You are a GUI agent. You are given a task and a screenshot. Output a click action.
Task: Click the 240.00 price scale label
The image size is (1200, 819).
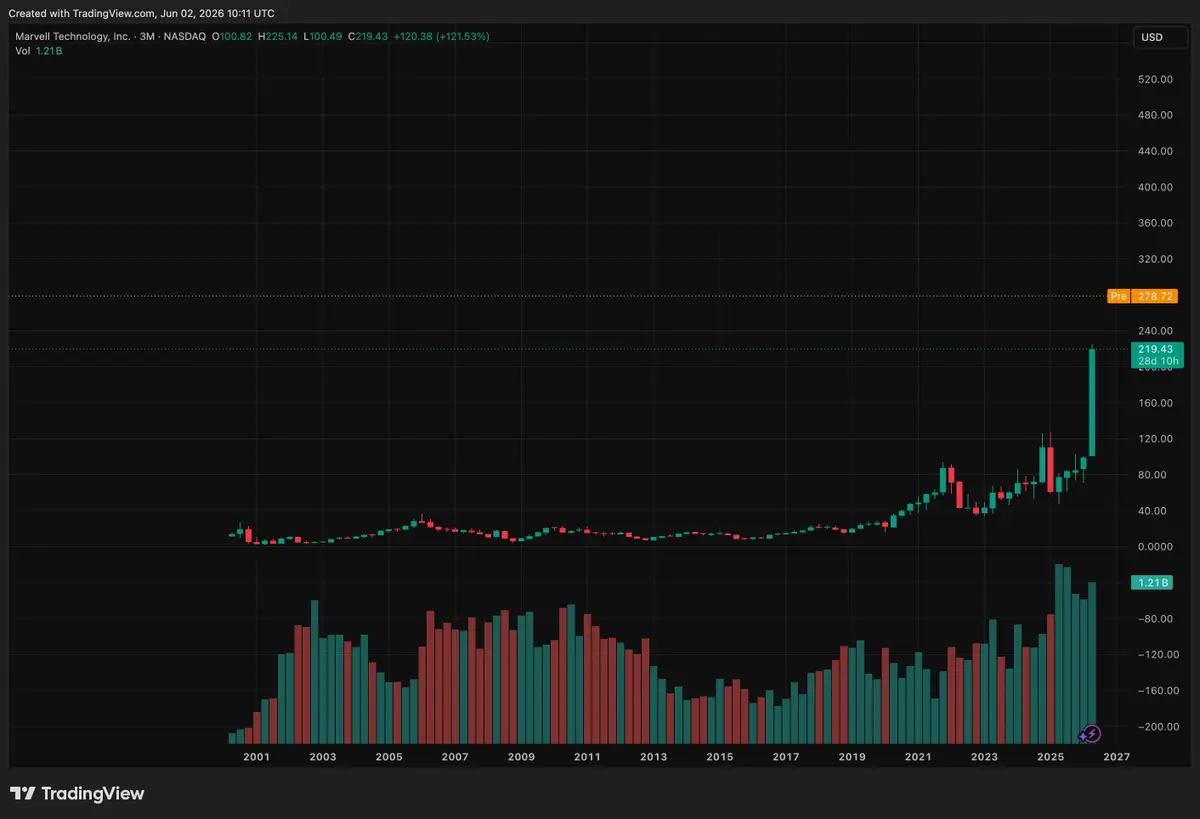pyautogui.click(x=1154, y=331)
